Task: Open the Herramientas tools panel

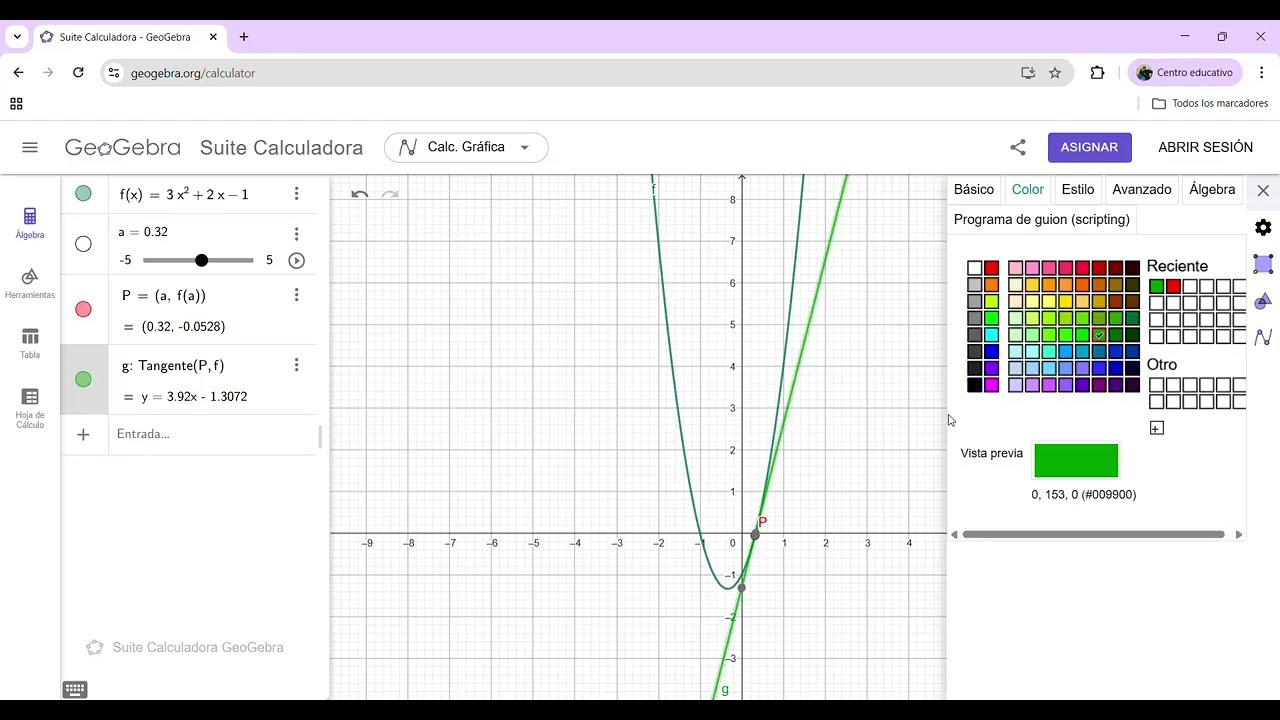Action: tap(30, 283)
